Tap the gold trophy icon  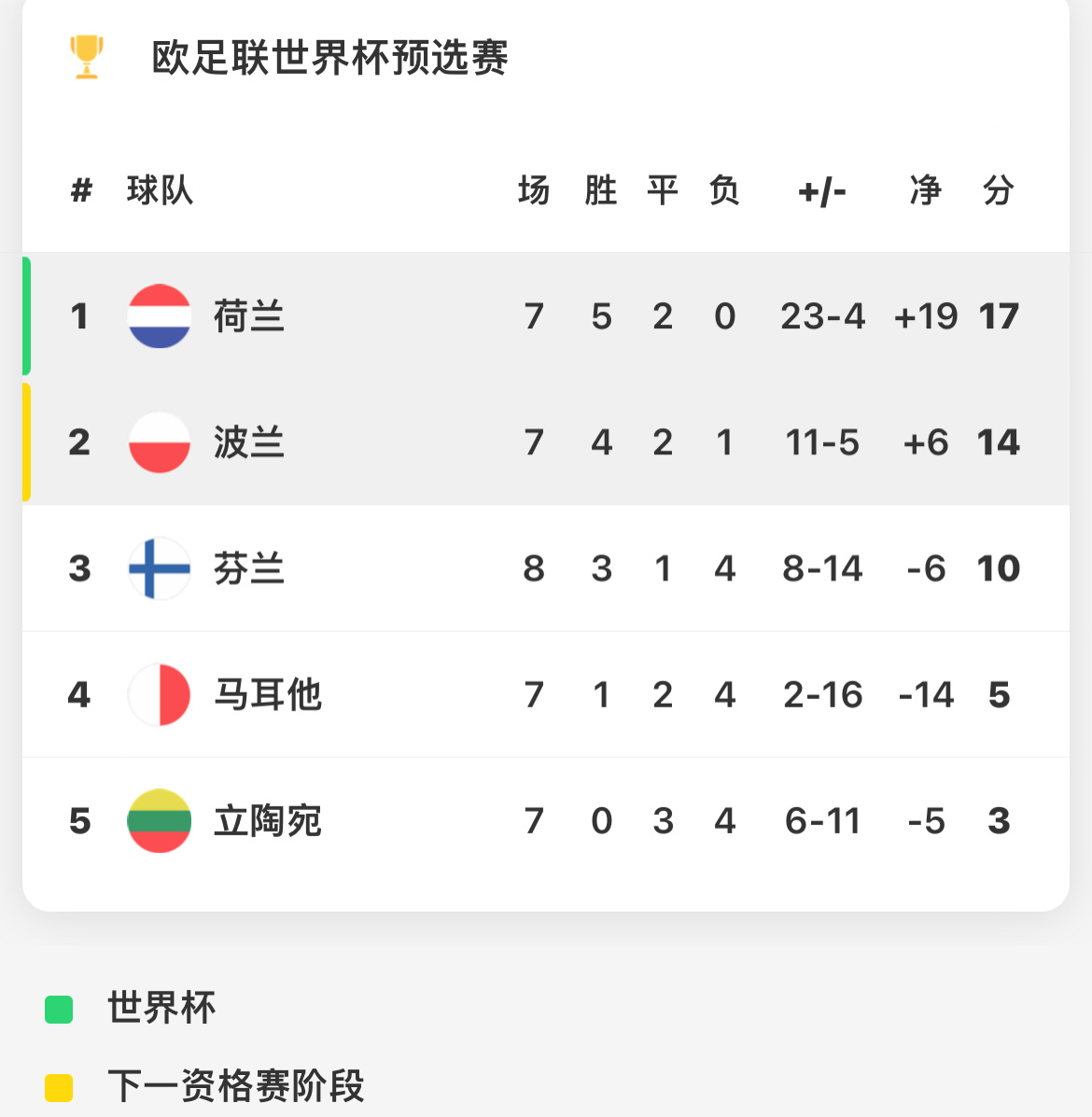(x=87, y=57)
